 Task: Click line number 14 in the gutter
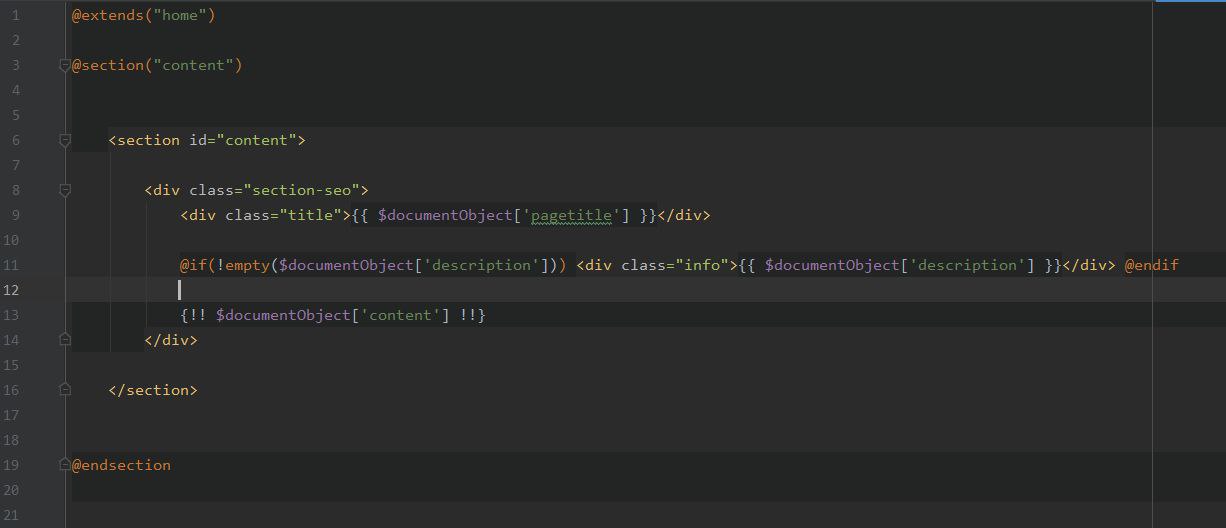(x=11, y=341)
